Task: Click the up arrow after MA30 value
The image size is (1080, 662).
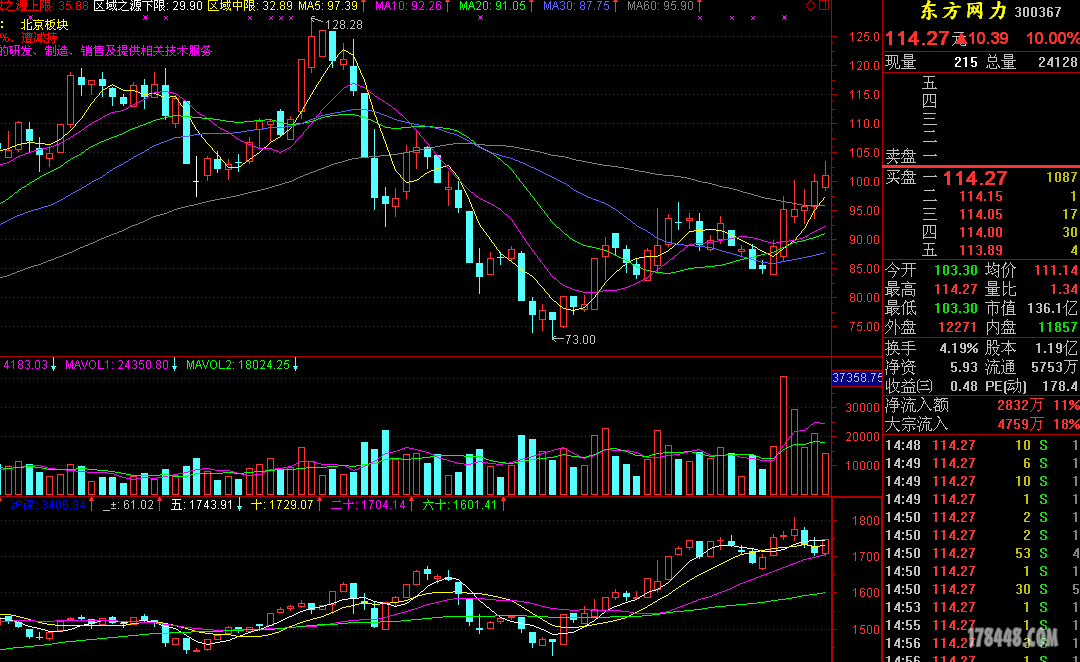Action: click(x=617, y=6)
